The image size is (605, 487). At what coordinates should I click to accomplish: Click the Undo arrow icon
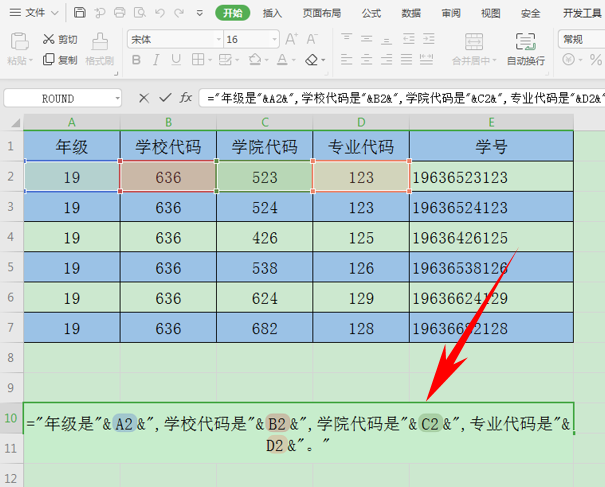click(160, 13)
